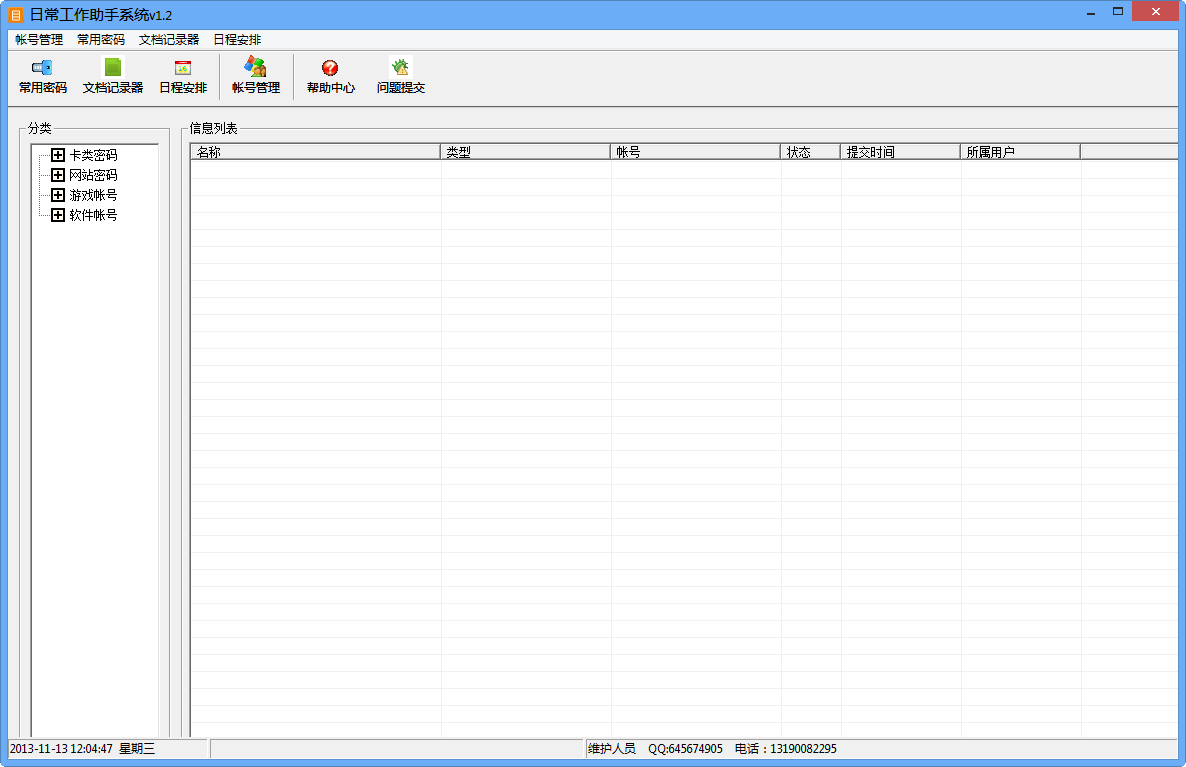Expand the 游戏帐号 tree node
This screenshot has height=767, width=1186.
pyautogui.click(x=57, y=195)
